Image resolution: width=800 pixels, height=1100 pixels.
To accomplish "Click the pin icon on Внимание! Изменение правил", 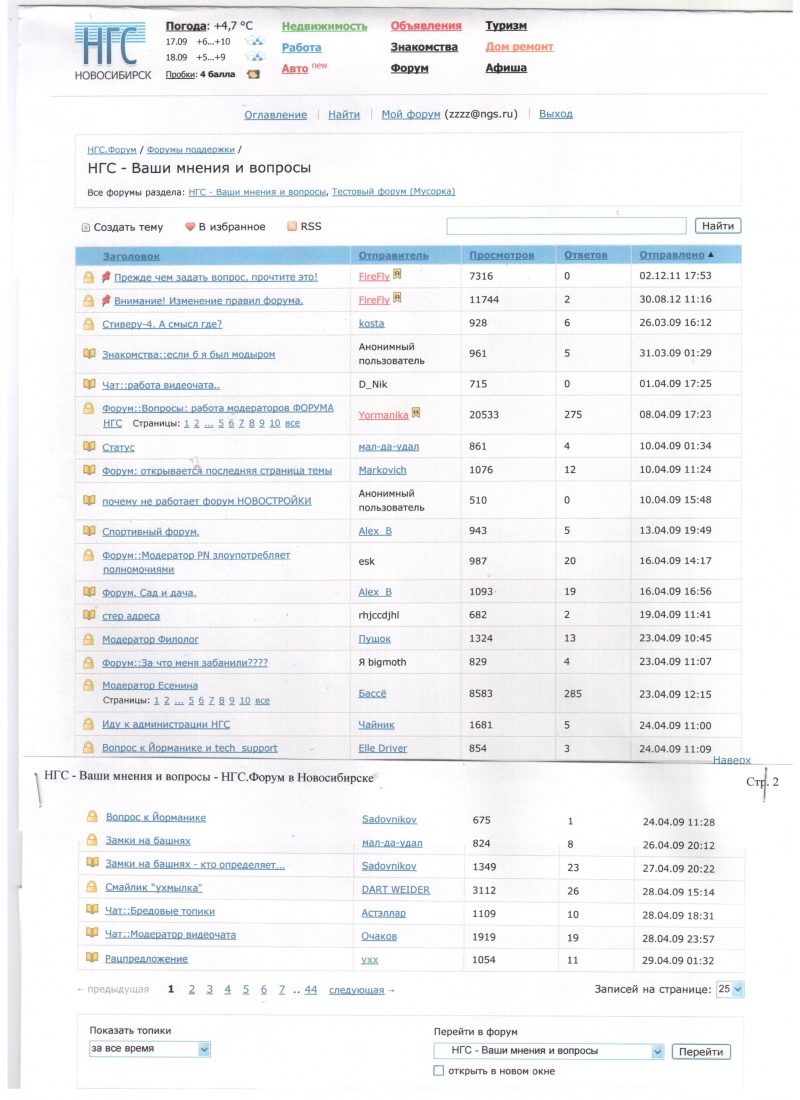I will pyautogui.click(x=106, y=300).
